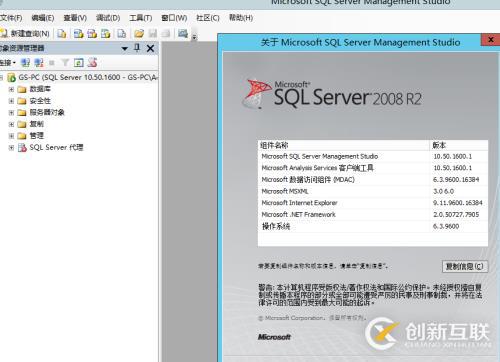Close the About SQL Server Management Studio dialog
This screenshot has width=500, height=362.
point(490,40)
